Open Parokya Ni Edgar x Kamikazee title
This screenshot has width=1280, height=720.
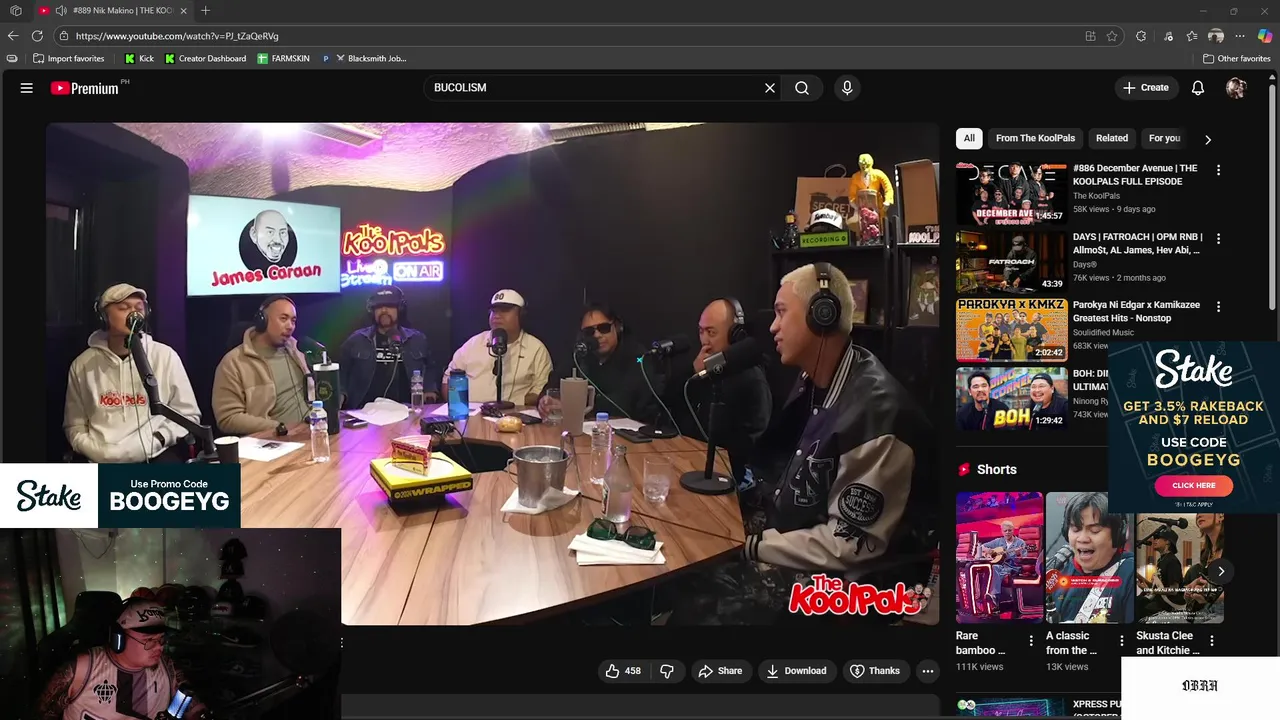coord(1136,311)
